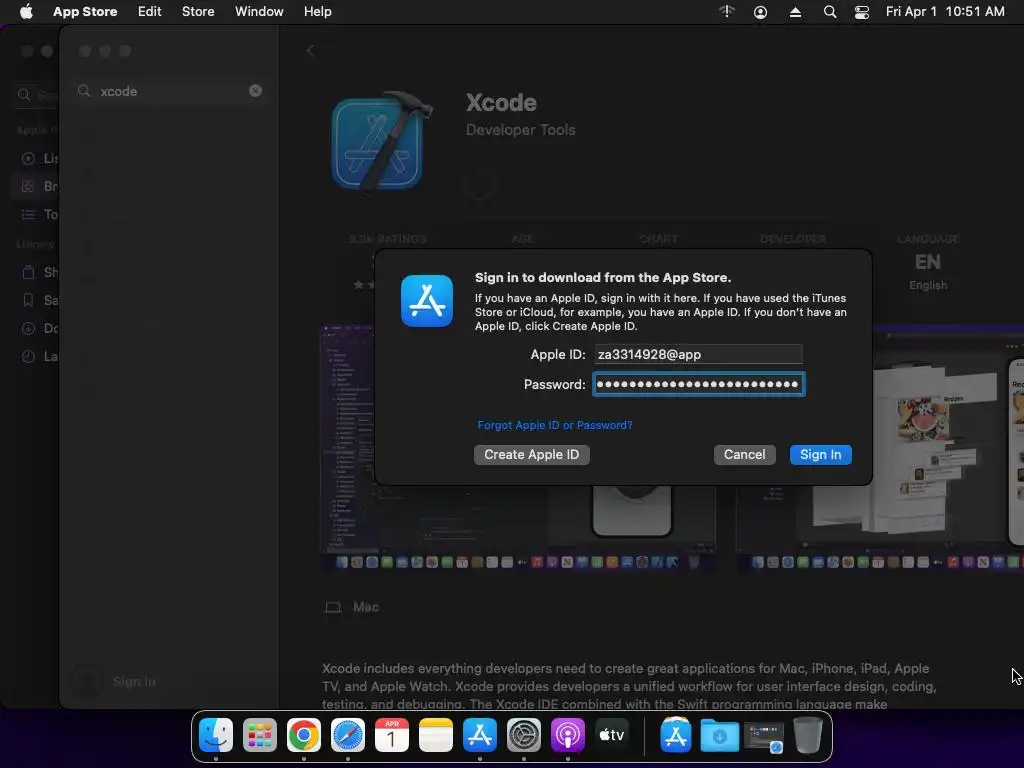Open Finder from the Dock
This screenshot has width=1024, height=768.
[216, 735]
